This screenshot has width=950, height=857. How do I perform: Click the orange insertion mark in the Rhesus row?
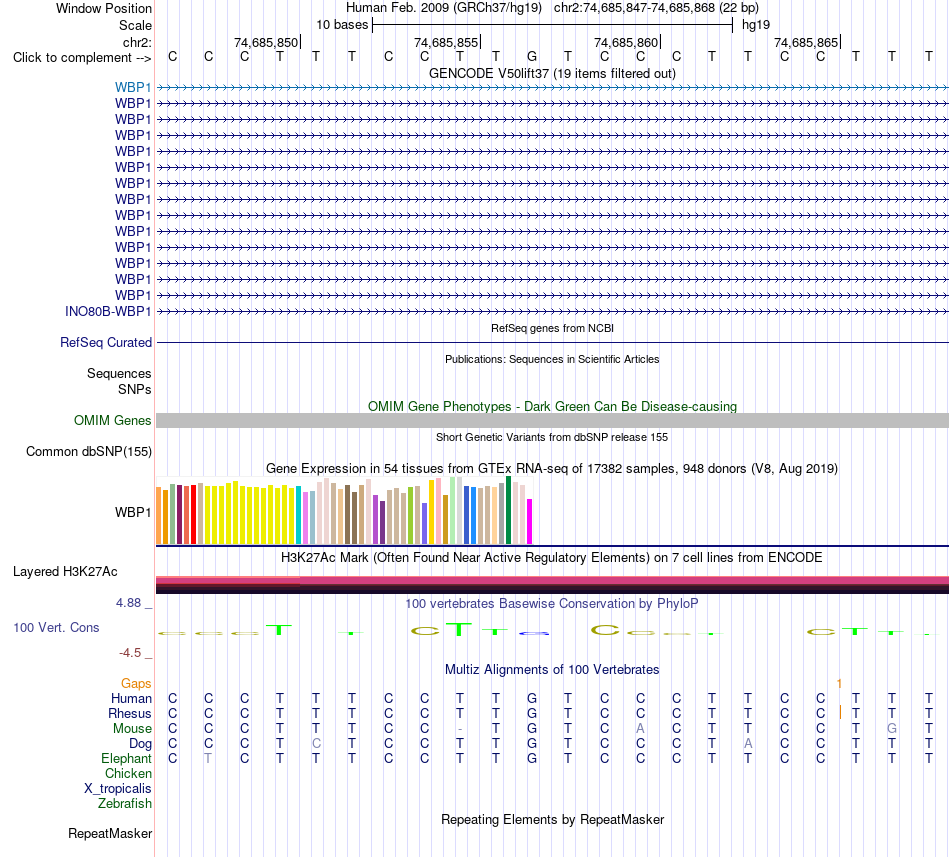pos(840,713)
